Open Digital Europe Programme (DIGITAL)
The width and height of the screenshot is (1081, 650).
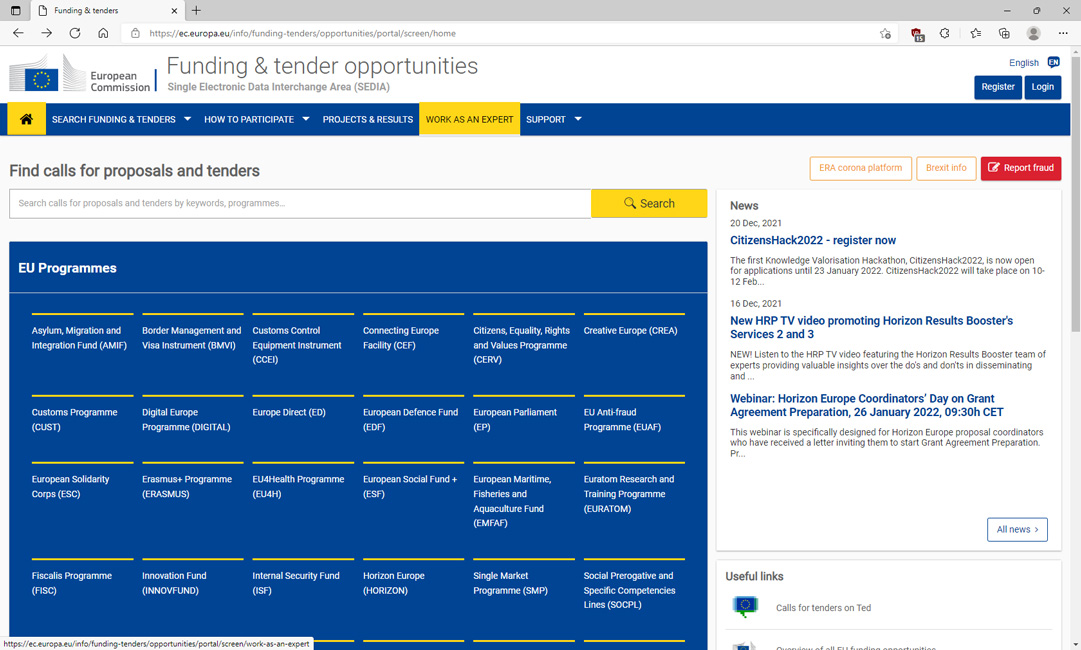(186, 420)
